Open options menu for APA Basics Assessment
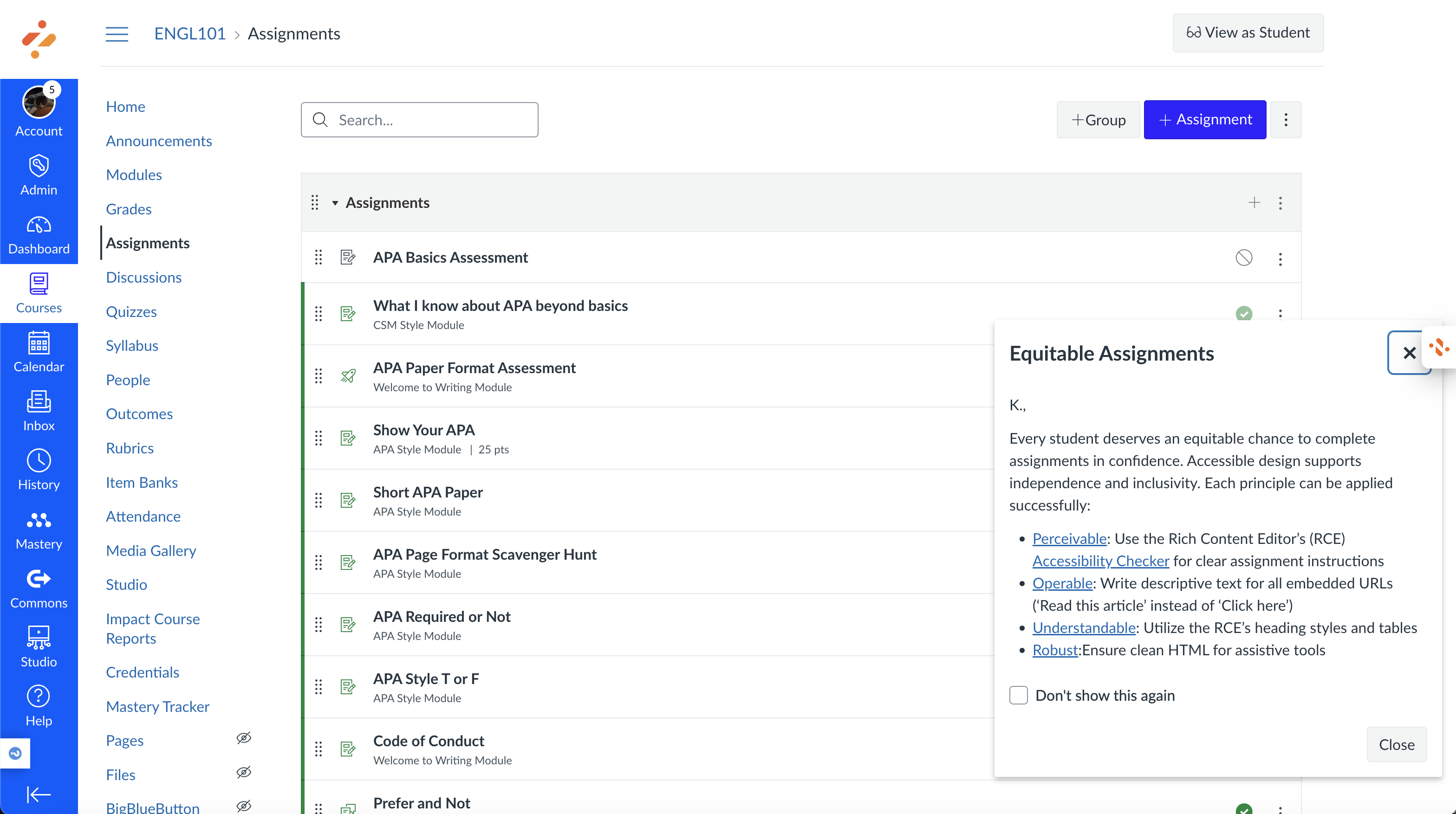The height and width of the screenshot is (814, 1456). (x=1280, y=259)
